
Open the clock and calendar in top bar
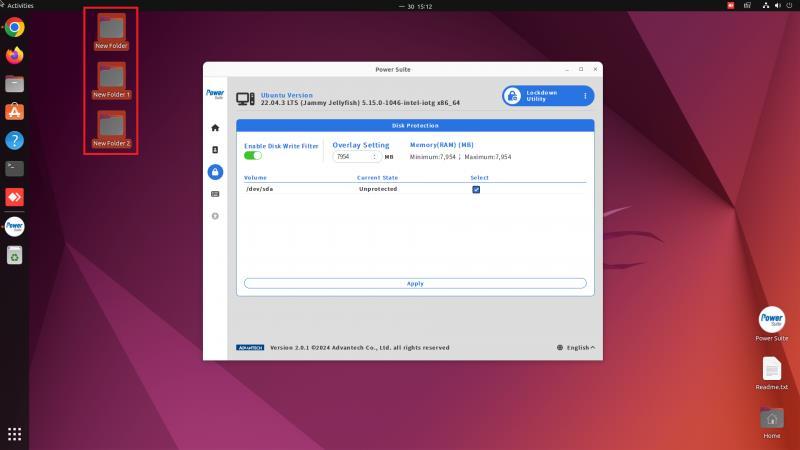pos(416,6)
